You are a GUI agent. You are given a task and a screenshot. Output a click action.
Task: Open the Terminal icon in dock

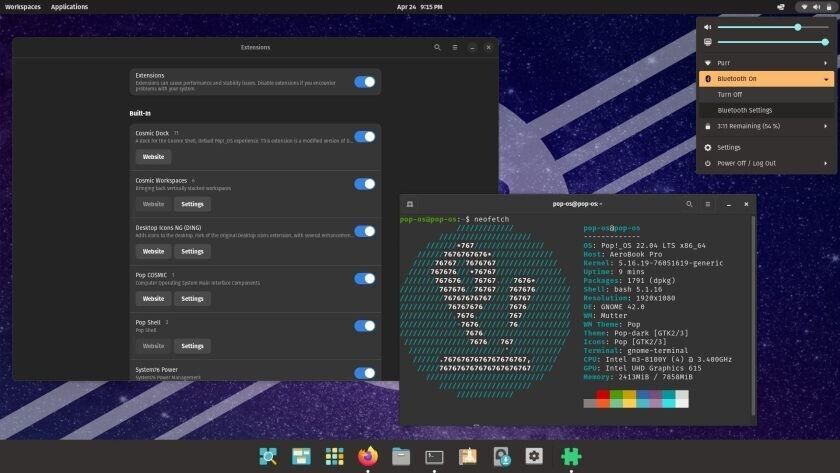click(434, 457)
